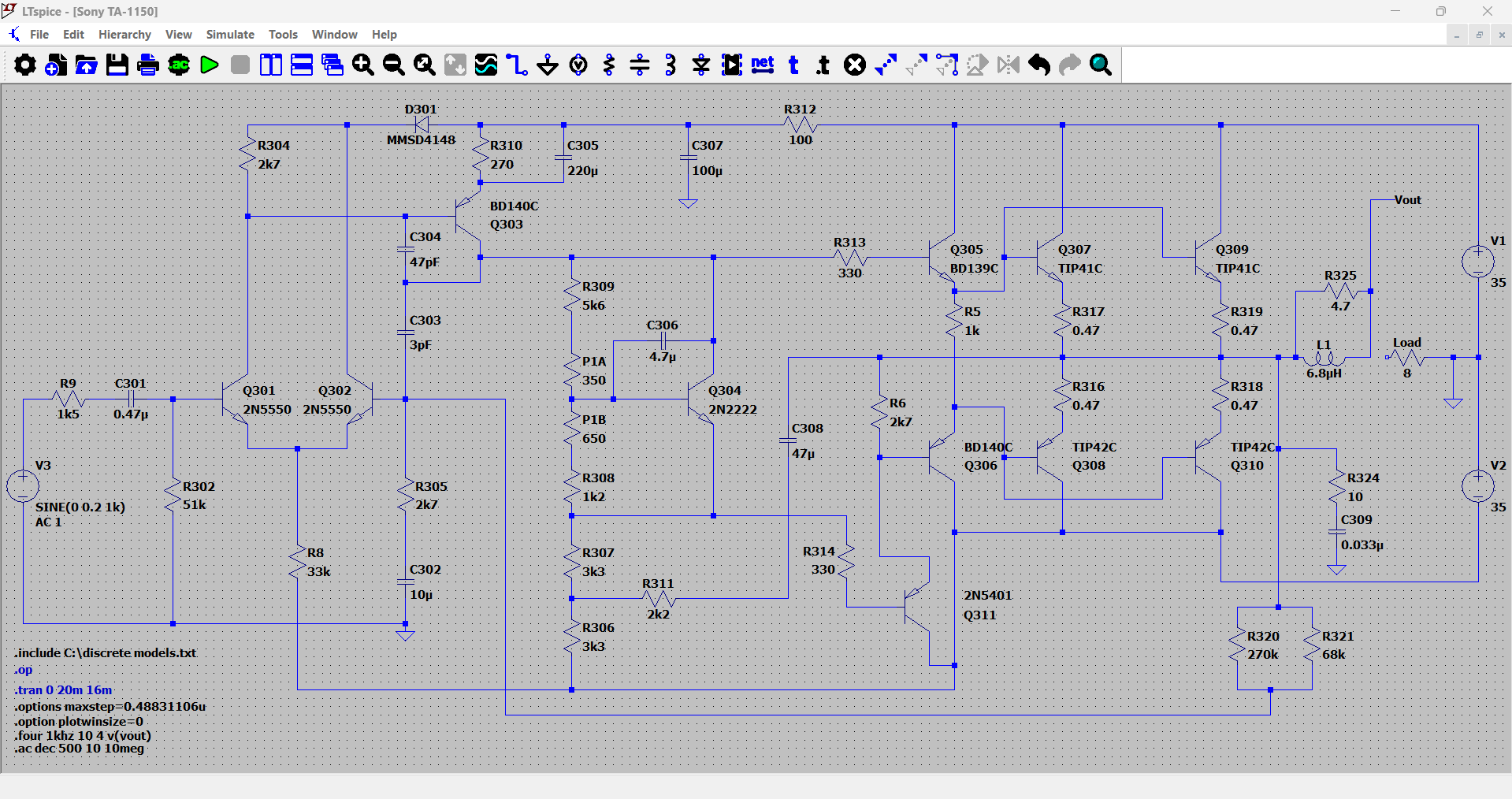Place a Diode component
The image size is (1512, 799).
point(701,65)
